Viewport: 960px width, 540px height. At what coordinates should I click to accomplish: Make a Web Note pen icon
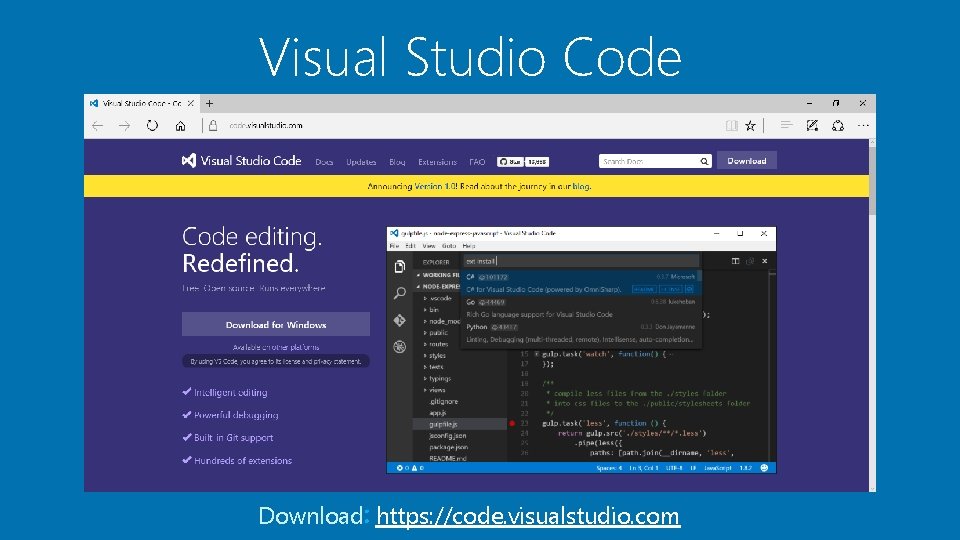[812, 126]
